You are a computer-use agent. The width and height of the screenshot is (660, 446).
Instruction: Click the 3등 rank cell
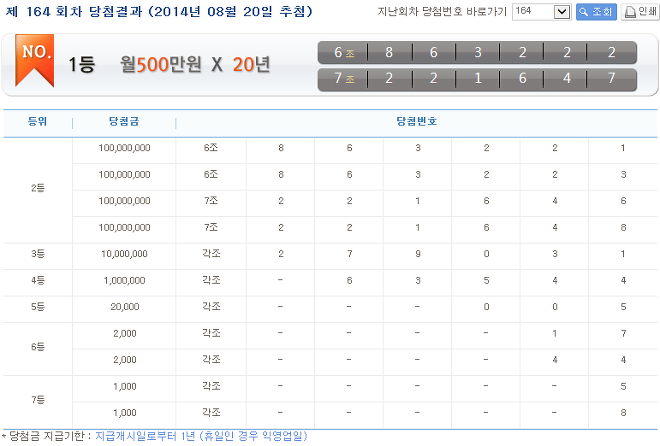click(37, 254)
